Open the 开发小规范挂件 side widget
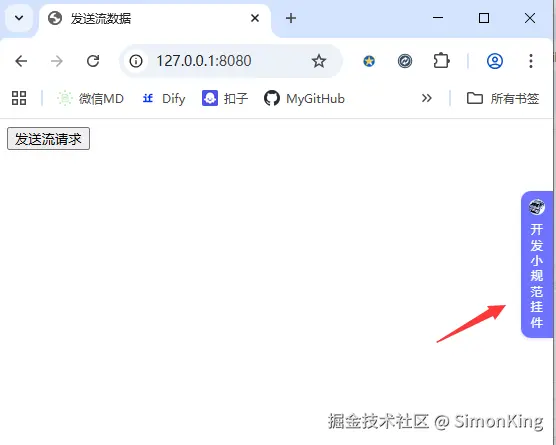The height and width of the screenshot is (445, 556). [537, 265]
